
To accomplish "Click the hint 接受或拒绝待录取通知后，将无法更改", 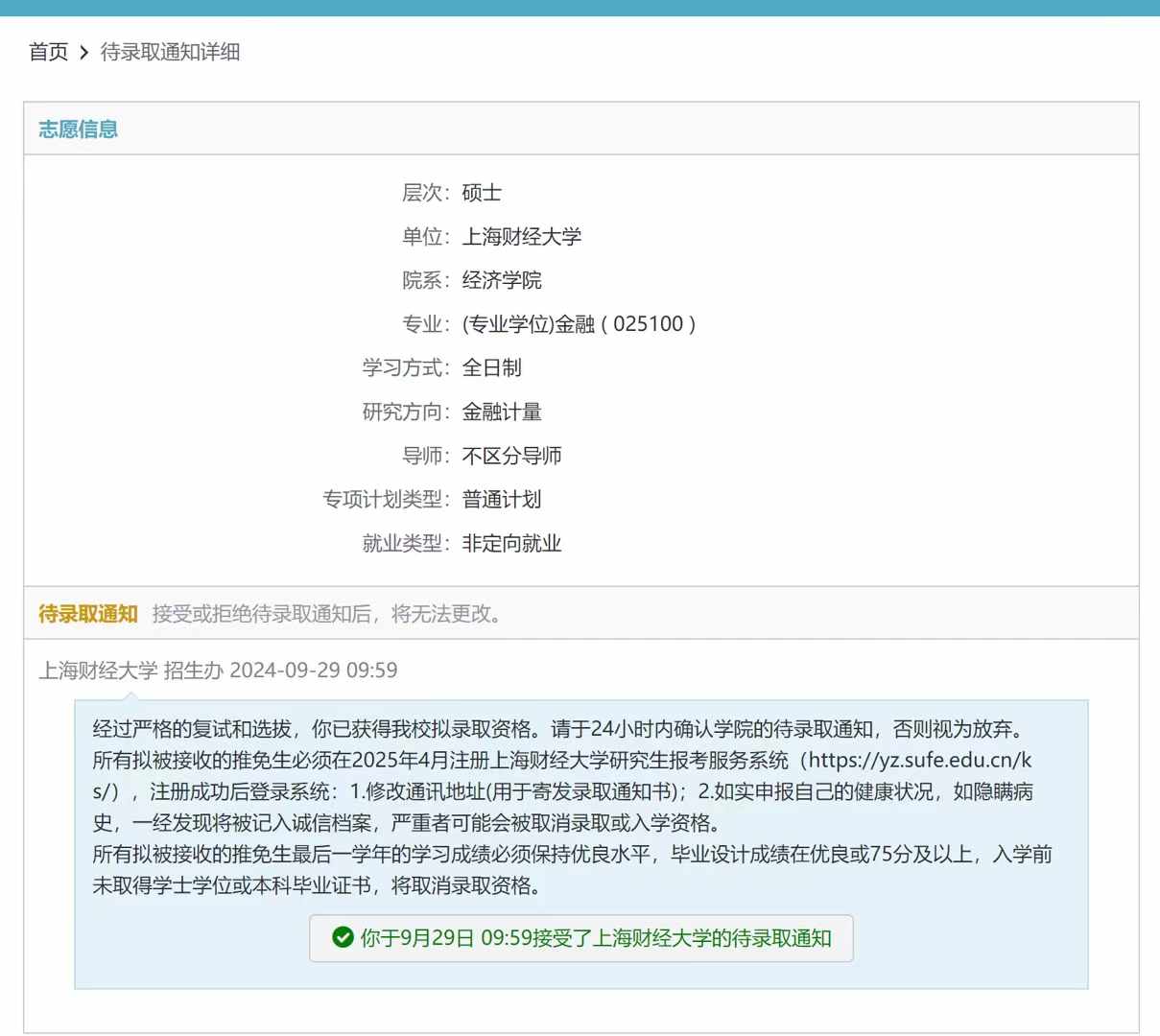I will point(327,614).
